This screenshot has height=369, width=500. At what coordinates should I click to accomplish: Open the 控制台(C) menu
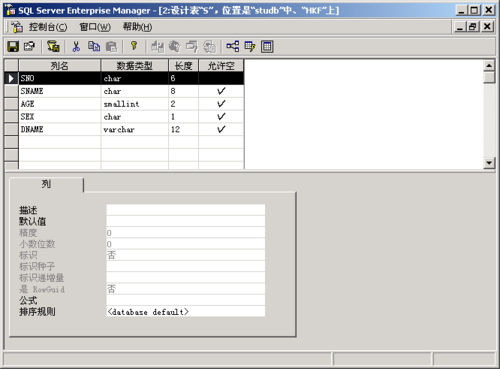48,27
